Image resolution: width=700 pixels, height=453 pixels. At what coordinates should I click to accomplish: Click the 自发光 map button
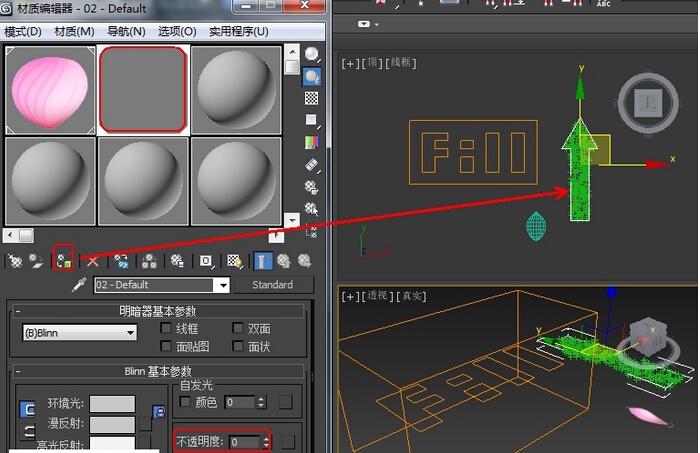click(x=285, y=402)
